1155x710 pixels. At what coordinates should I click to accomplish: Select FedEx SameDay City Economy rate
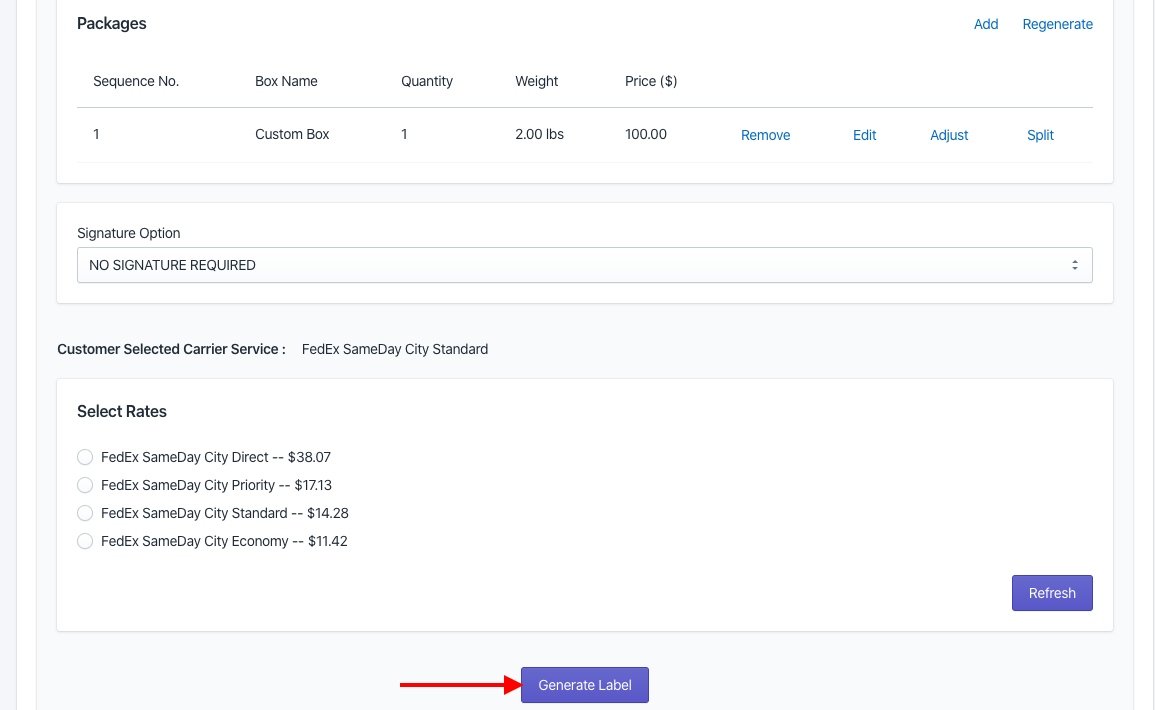tap(85, 541)
